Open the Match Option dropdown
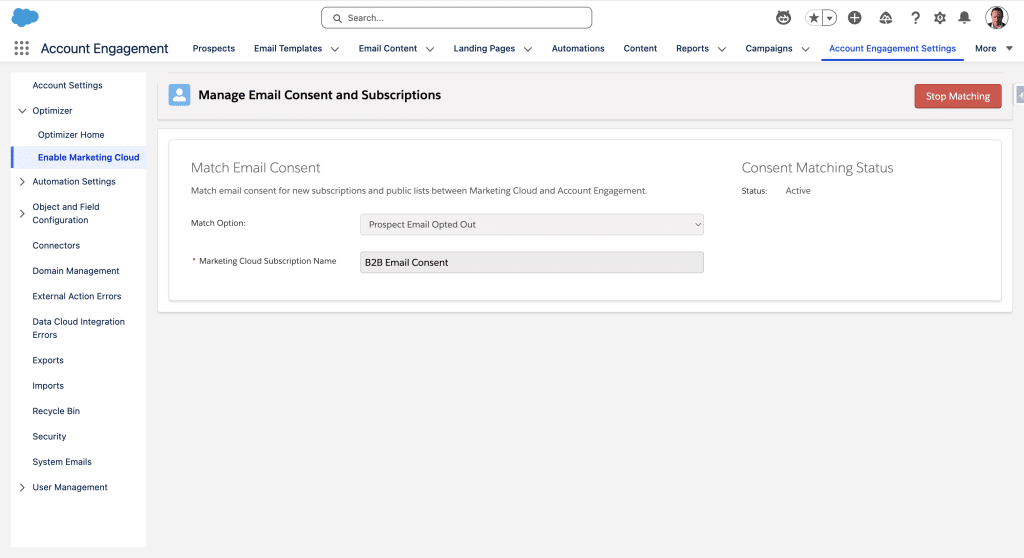1024x558 pixels. click(531, 225)
